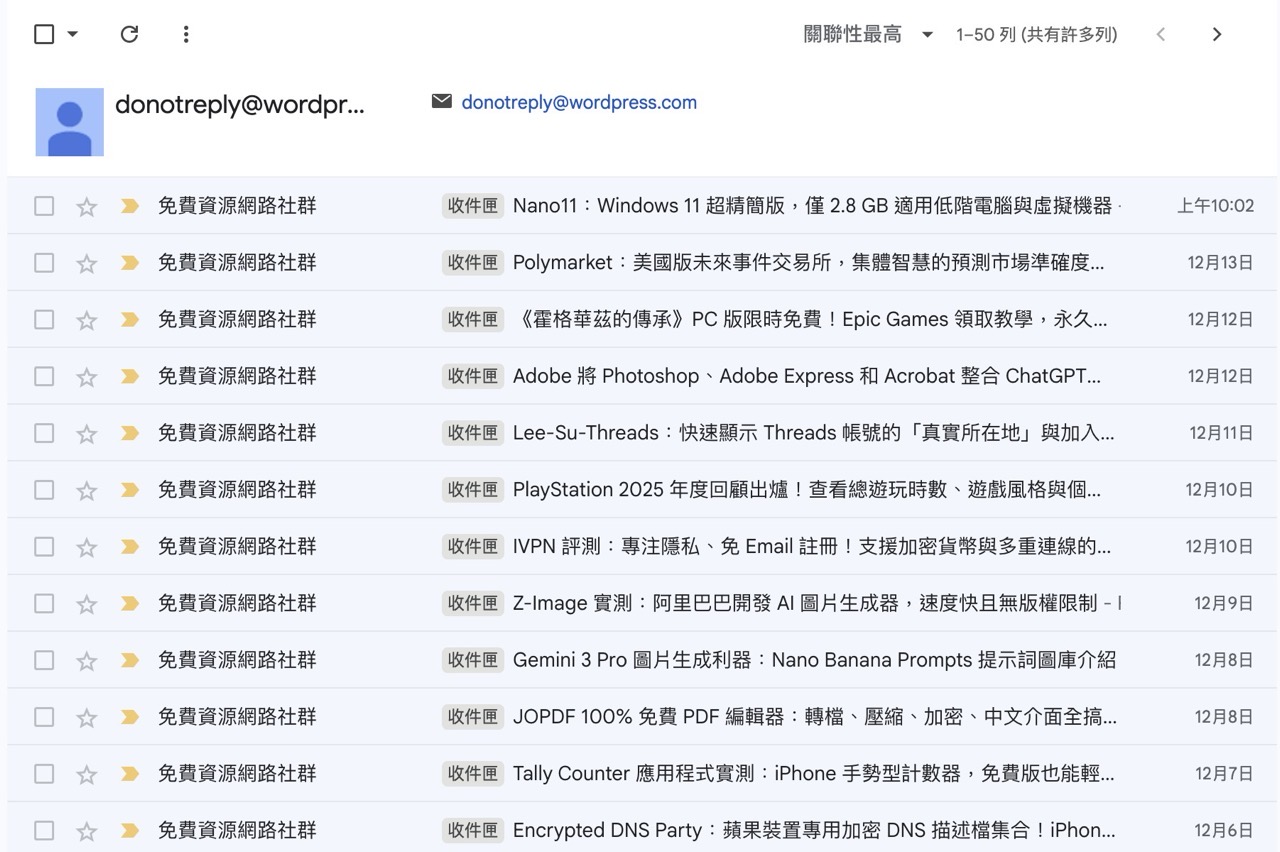Check the select-all checkbox in the toolbar
The width and height of the screenshot is (1280, 852).
click(x=42, y=33)
